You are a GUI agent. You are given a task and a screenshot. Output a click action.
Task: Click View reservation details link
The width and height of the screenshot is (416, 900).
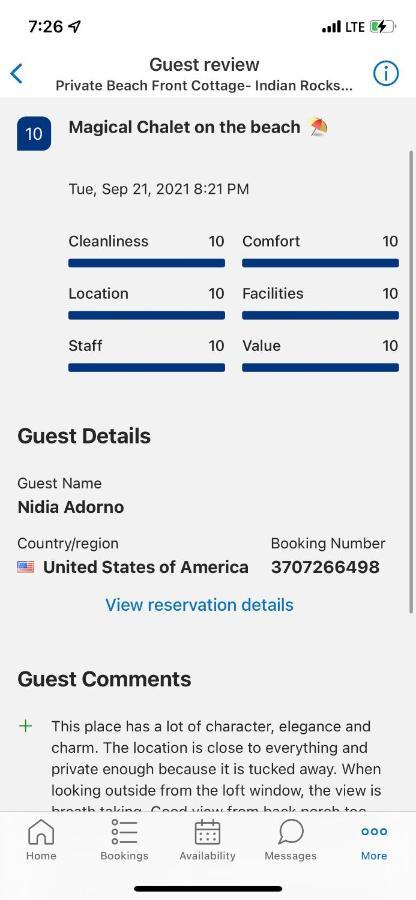(x=199, y=604)
